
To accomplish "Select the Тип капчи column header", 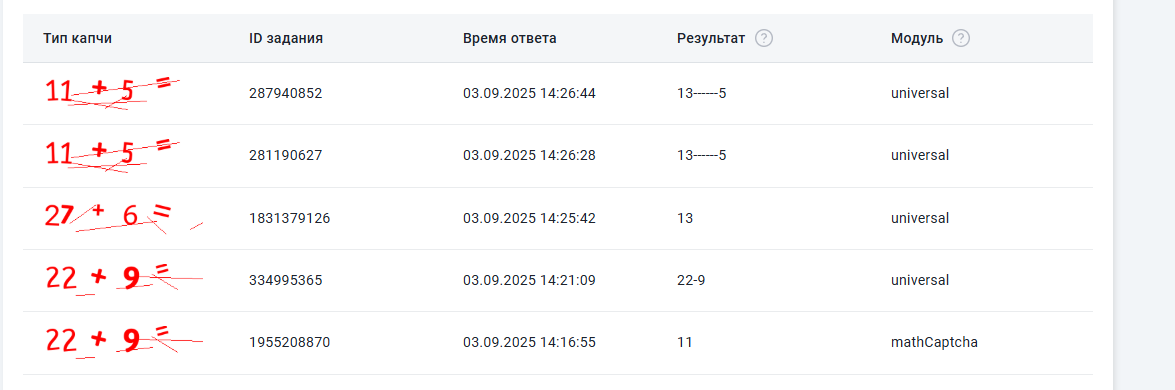I will (78, 38).
